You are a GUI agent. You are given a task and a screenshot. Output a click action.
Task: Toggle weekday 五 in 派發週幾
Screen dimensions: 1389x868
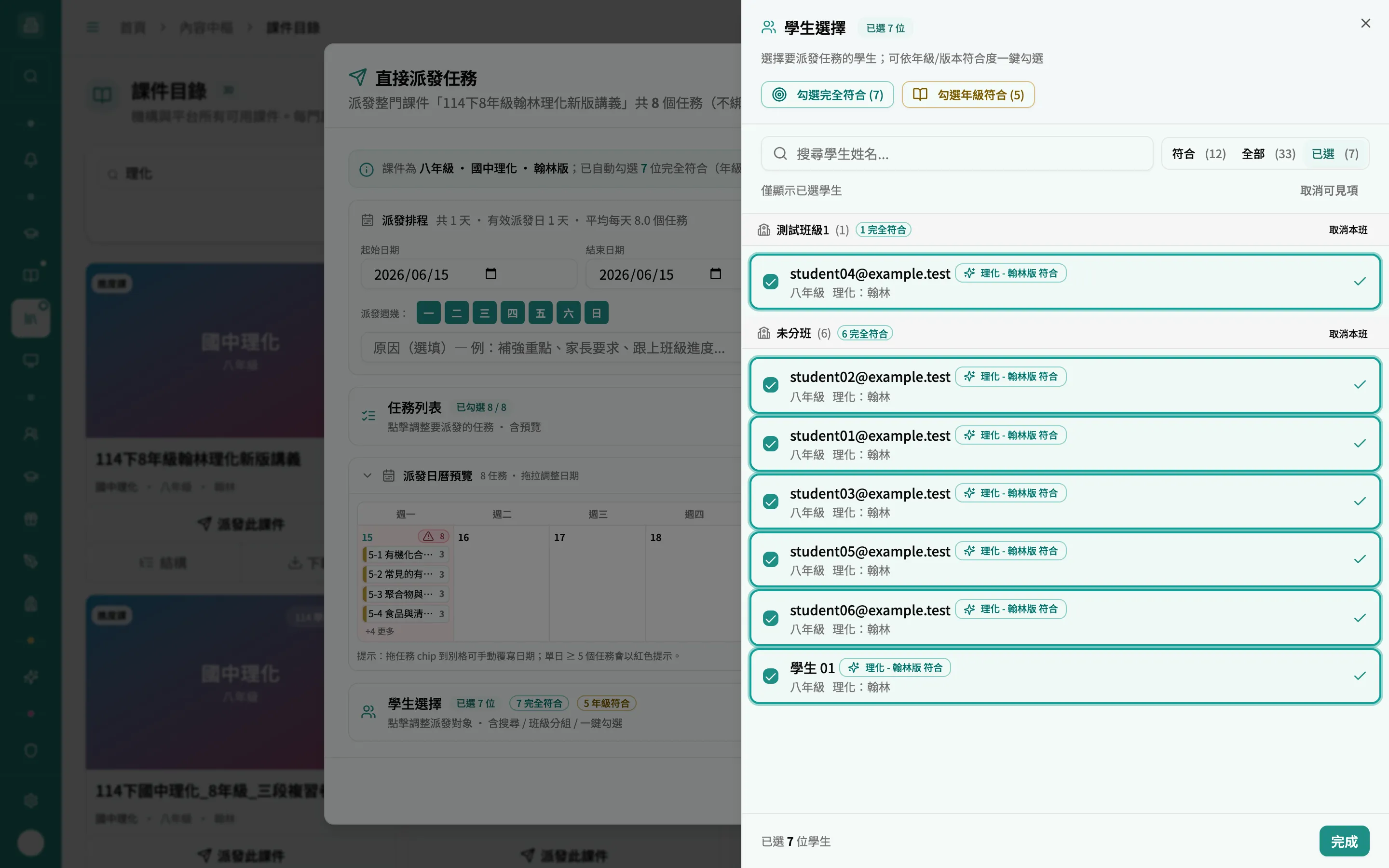(541, 313)
